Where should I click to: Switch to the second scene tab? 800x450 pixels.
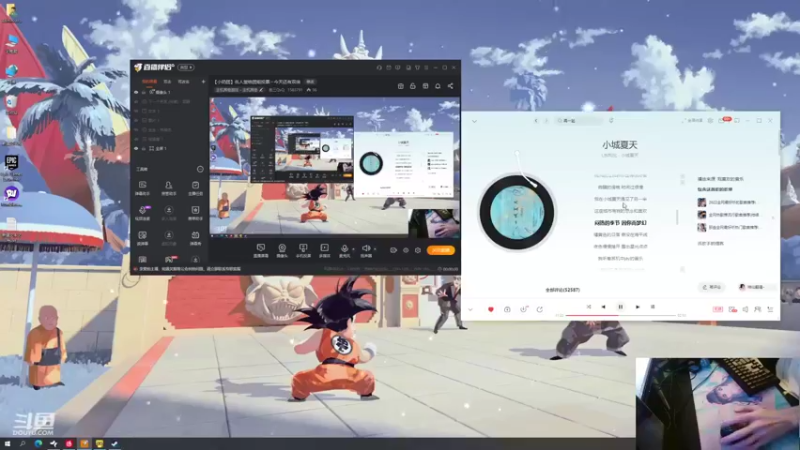click(x=167, y=82)
